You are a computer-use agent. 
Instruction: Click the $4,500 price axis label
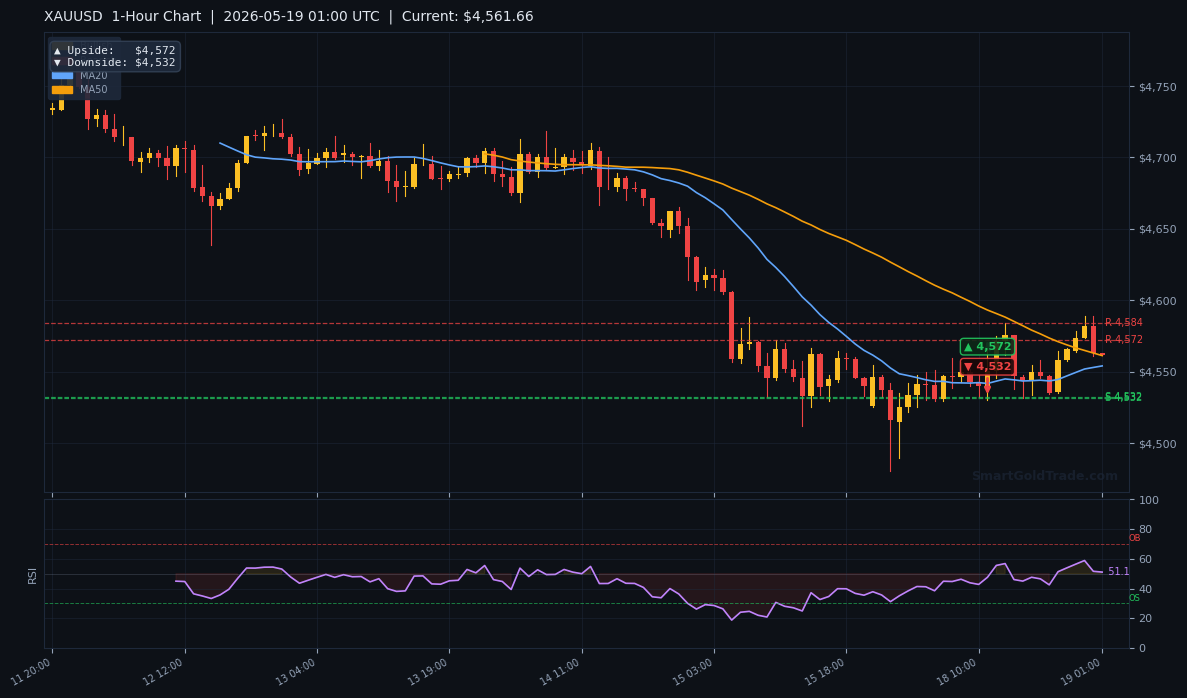(1157, 444)
